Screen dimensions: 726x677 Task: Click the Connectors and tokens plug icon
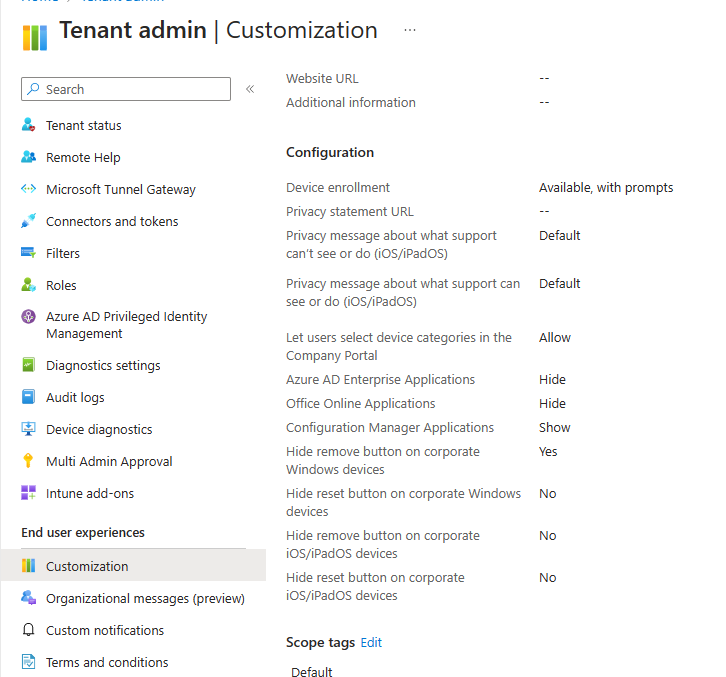pyautogui.click(x=28, y=221)
